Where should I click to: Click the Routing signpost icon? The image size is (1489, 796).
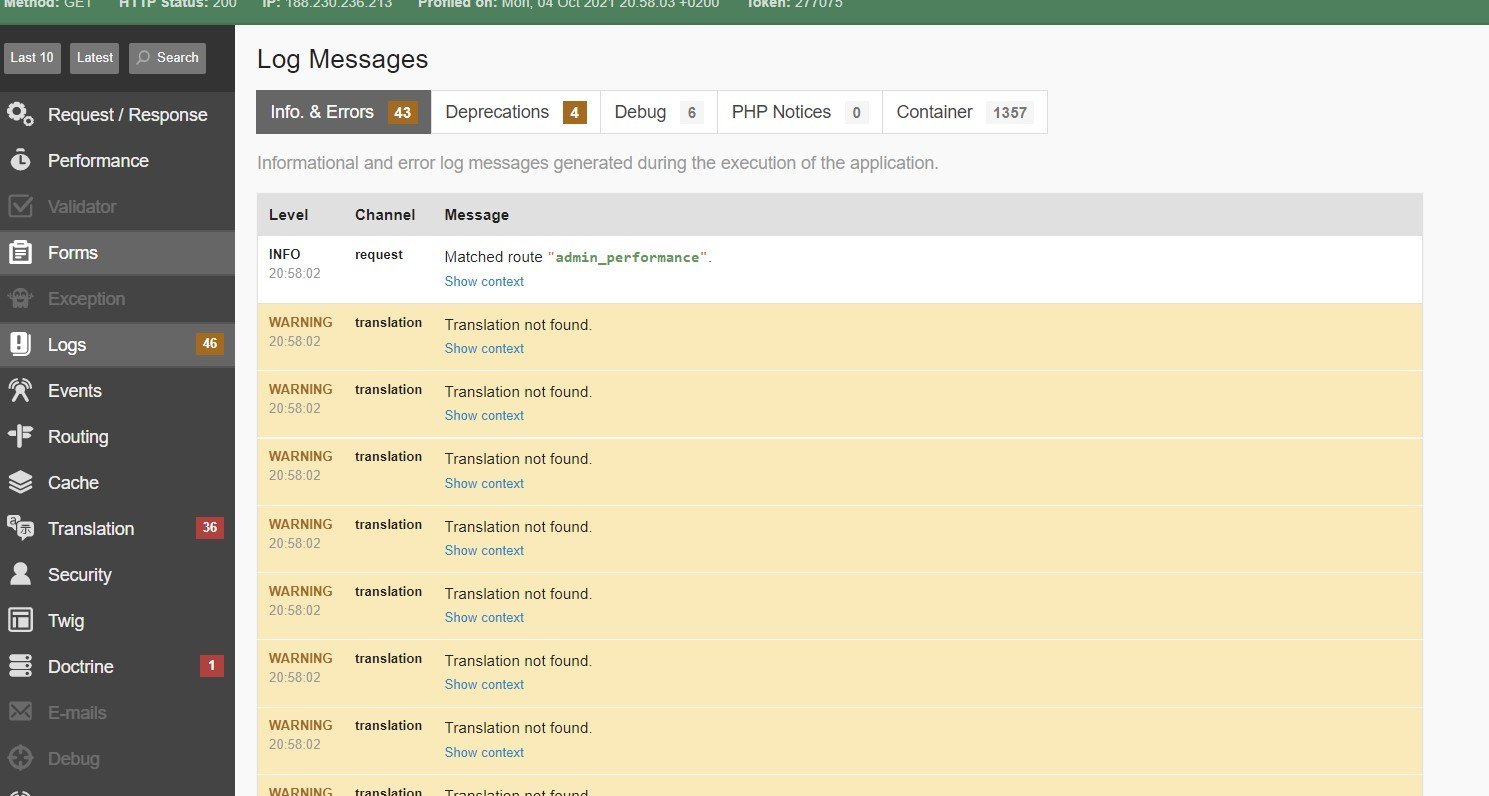pos(20,436)
